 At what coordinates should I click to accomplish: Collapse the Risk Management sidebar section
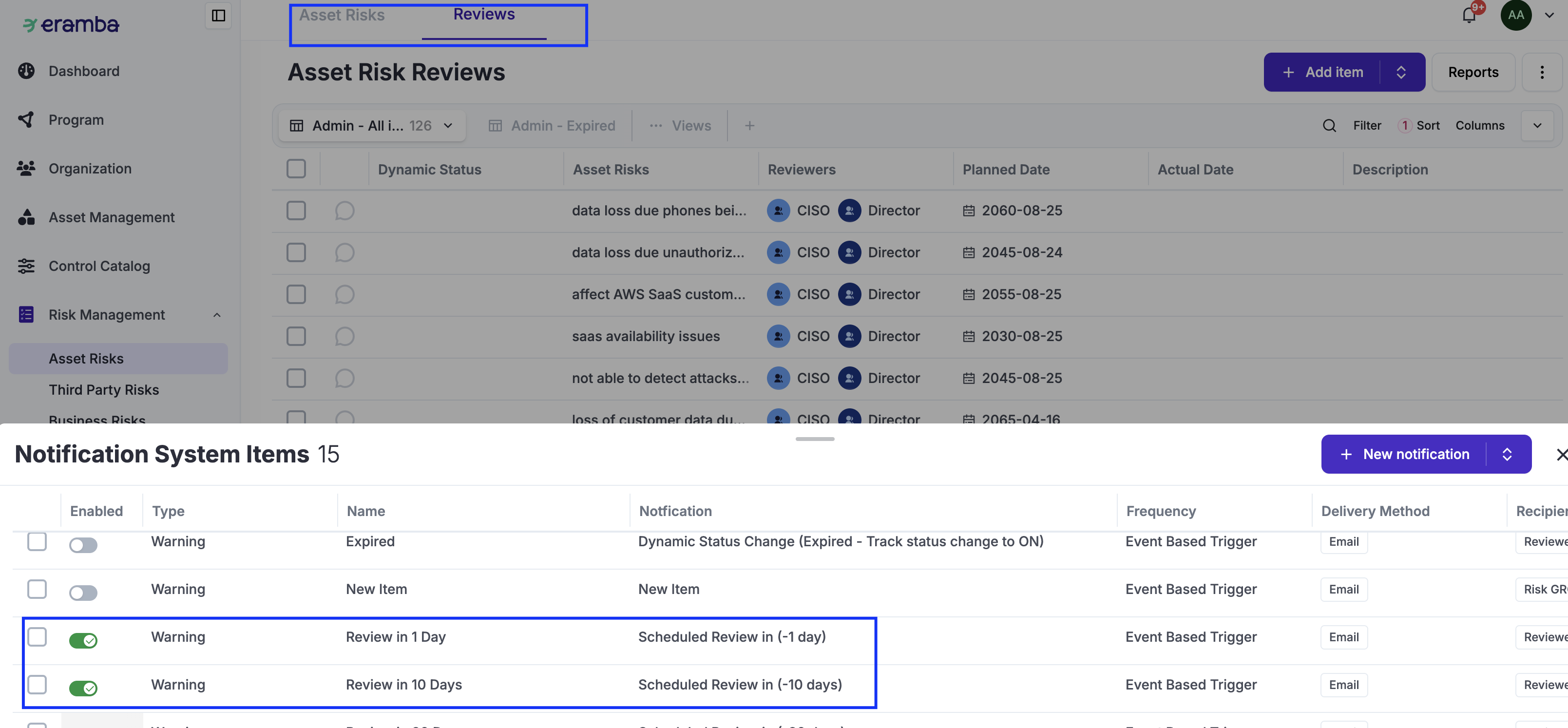tap(217, 315)
